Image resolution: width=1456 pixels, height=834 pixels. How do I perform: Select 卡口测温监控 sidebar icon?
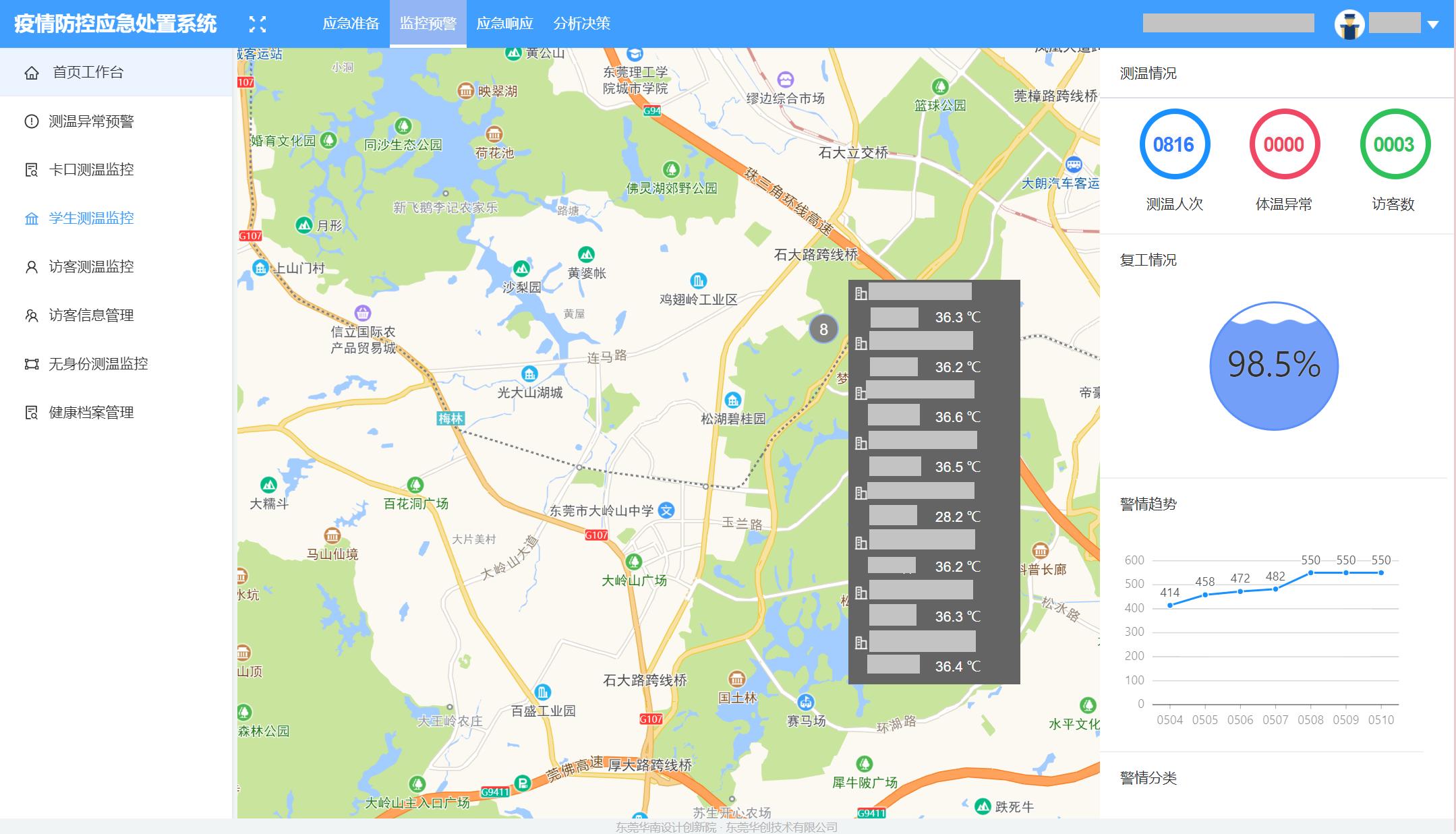pos(32,170)
